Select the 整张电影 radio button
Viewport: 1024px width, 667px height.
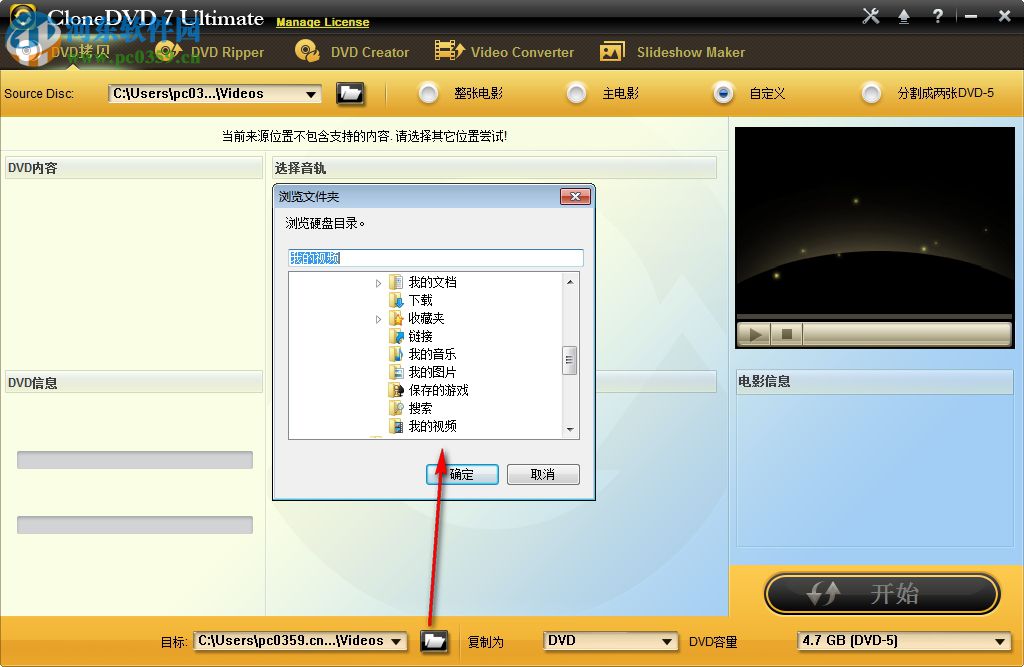coord(428,93)
